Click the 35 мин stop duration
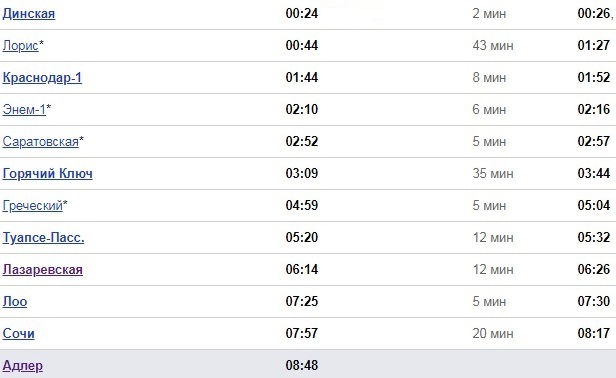Image resolution: width=616 pixels, height=378 pixels. 493,174
